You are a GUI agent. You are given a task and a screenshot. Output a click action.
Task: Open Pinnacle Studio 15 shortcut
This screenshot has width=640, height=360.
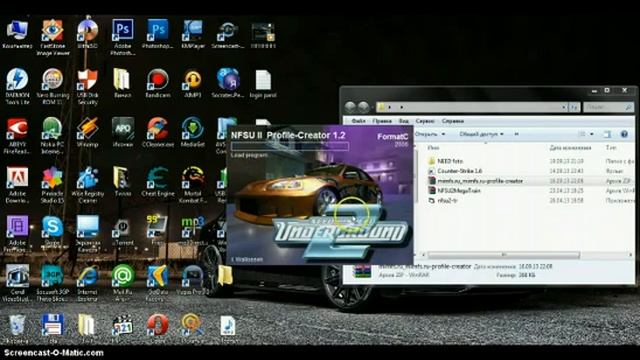(x=52, y=185)
